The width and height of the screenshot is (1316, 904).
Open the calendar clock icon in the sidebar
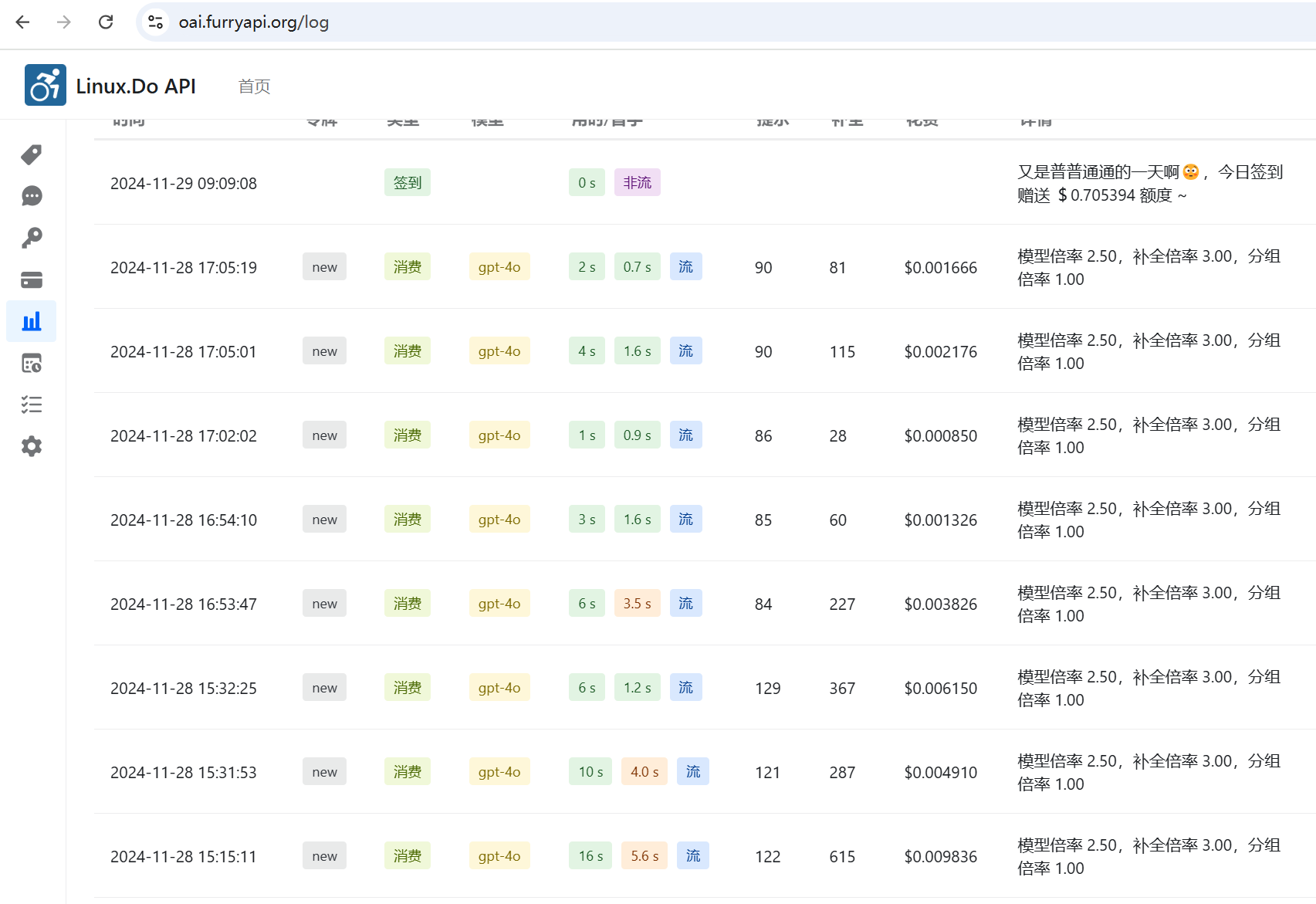coord(32,363)
